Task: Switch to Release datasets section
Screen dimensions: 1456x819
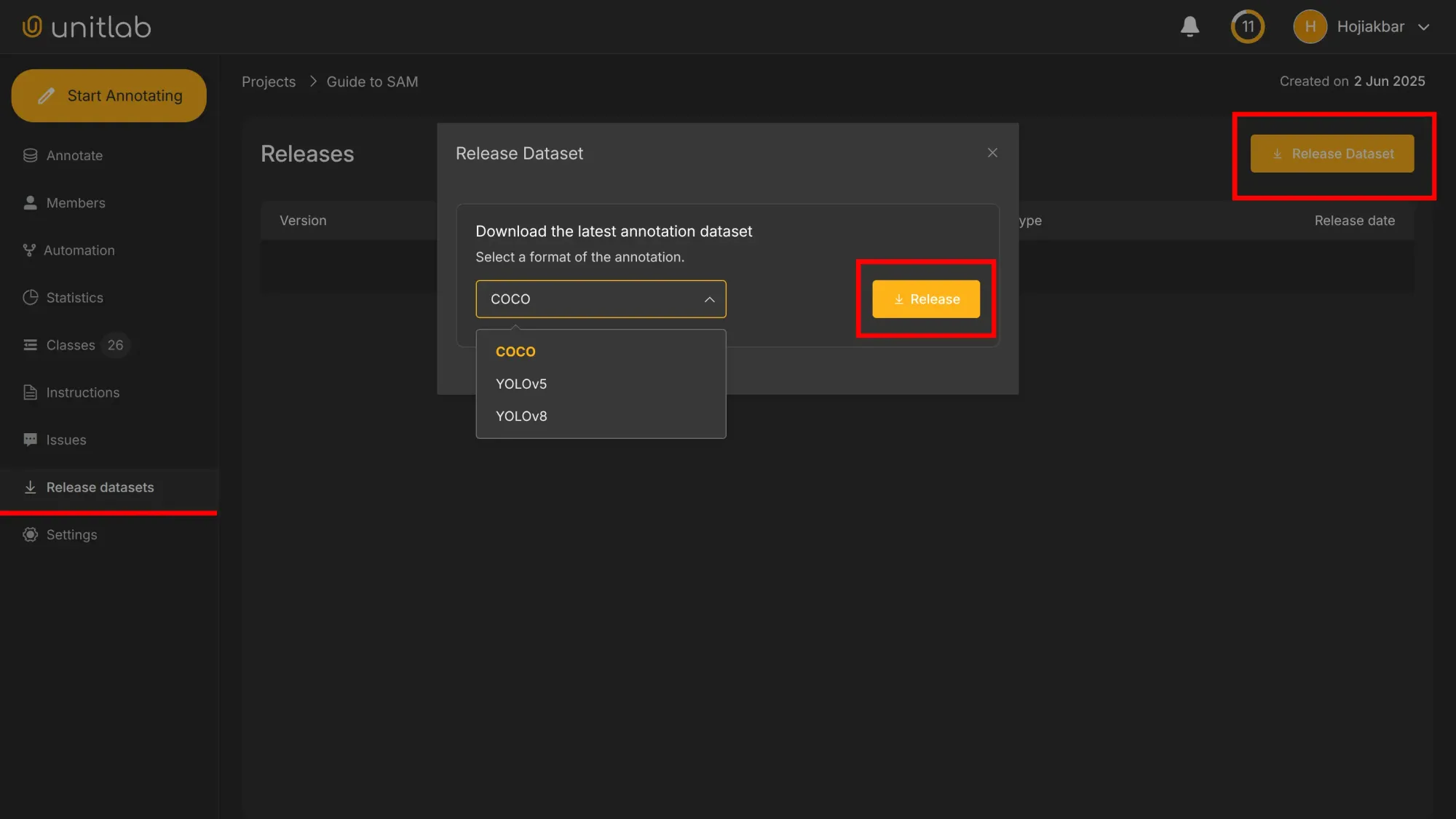Action: coord(100,486)
